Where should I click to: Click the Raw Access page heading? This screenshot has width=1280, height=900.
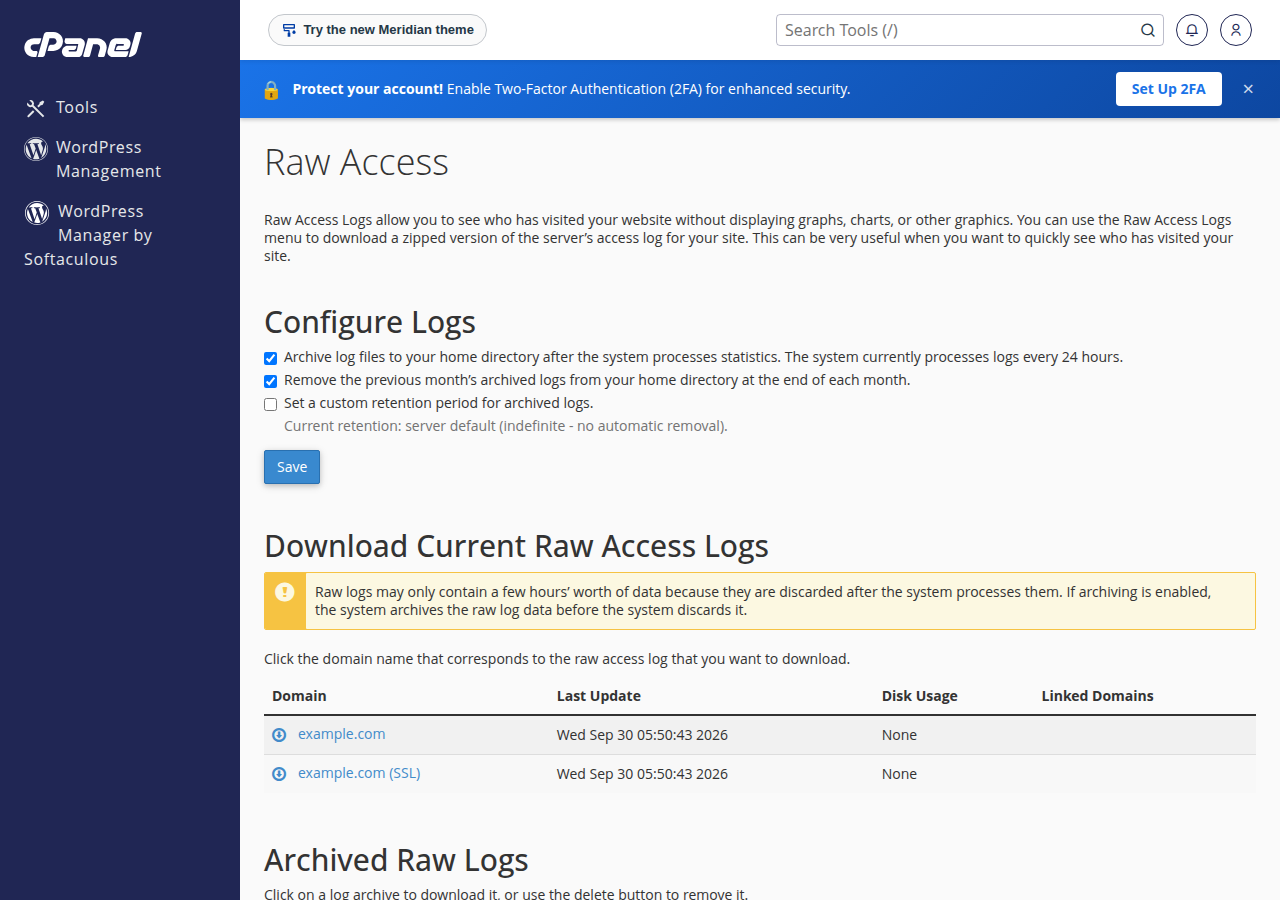pyautogui.click(x=356, y=162)
